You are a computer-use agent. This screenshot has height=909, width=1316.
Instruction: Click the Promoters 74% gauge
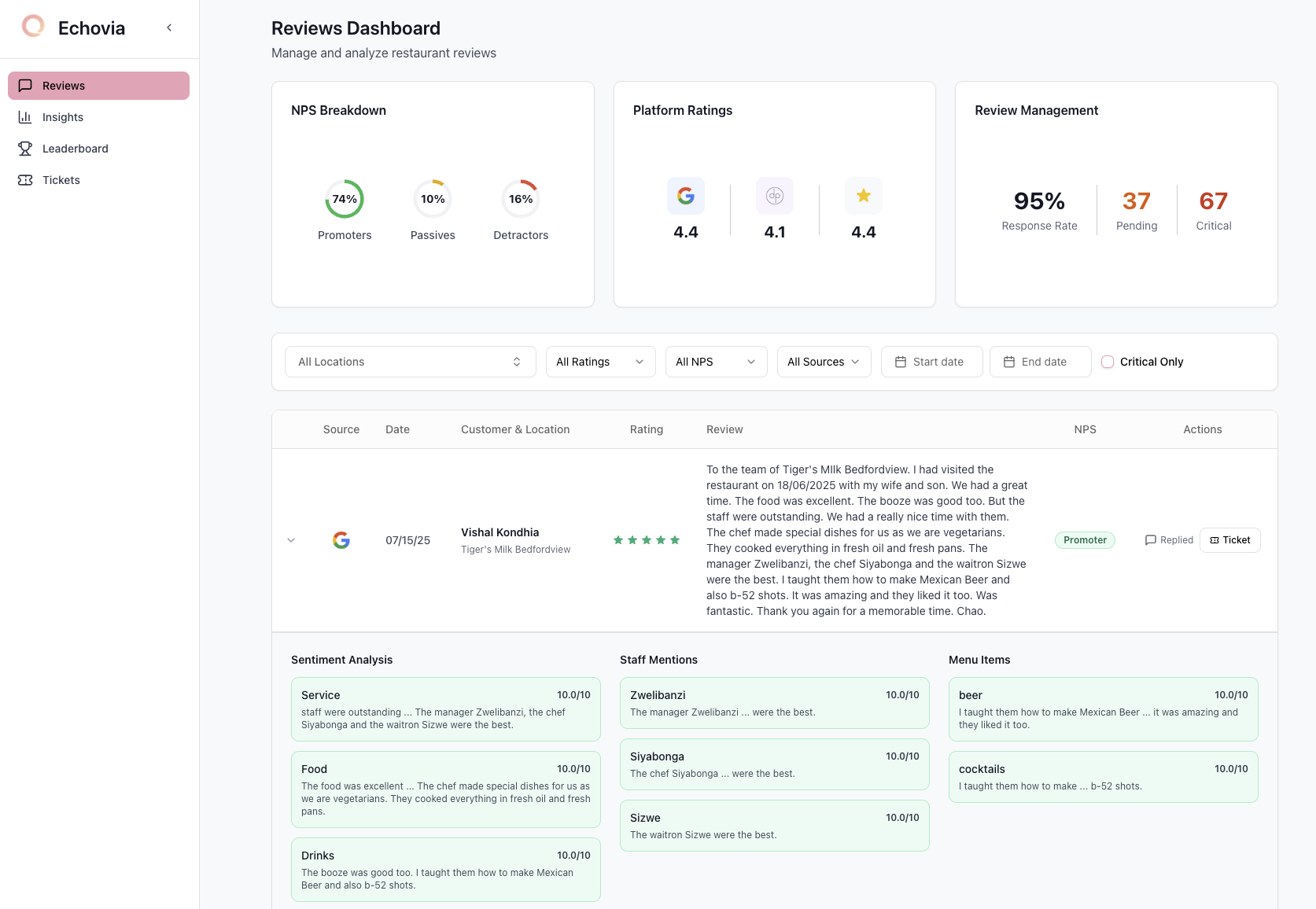[345, 199]
